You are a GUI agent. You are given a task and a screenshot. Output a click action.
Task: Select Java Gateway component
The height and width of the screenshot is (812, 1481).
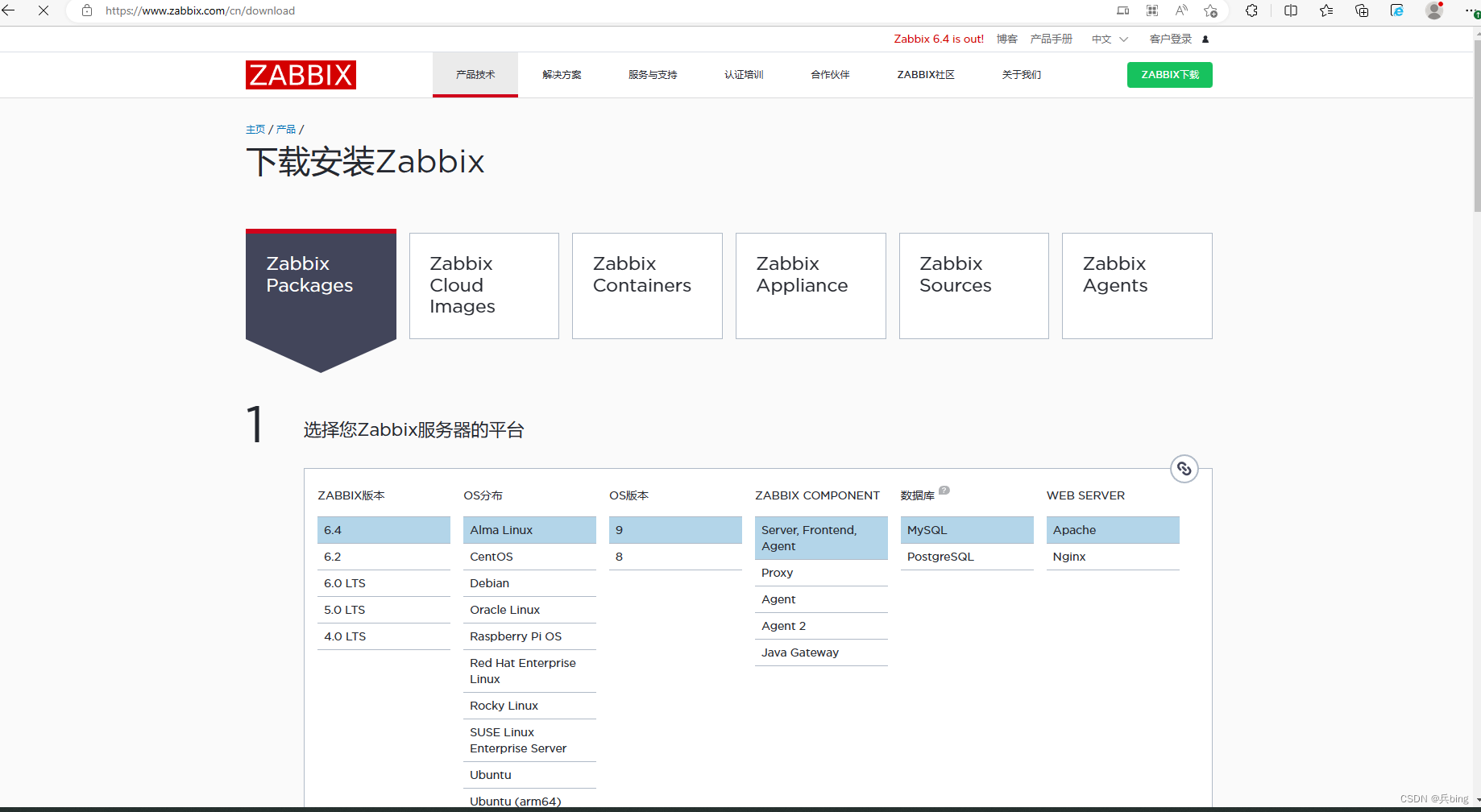click(x=821, y=652)
